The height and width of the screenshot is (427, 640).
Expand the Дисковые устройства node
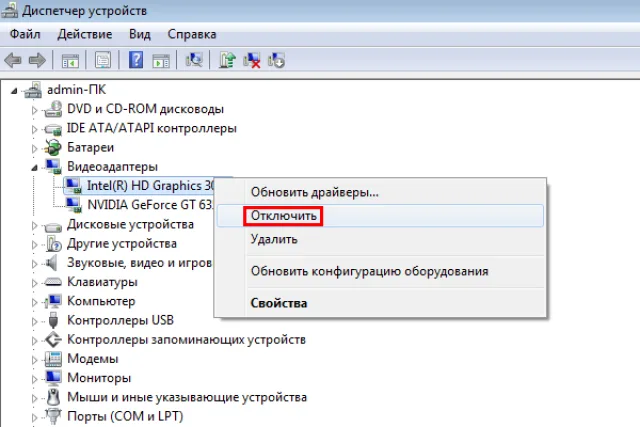(x=34, y=225)
